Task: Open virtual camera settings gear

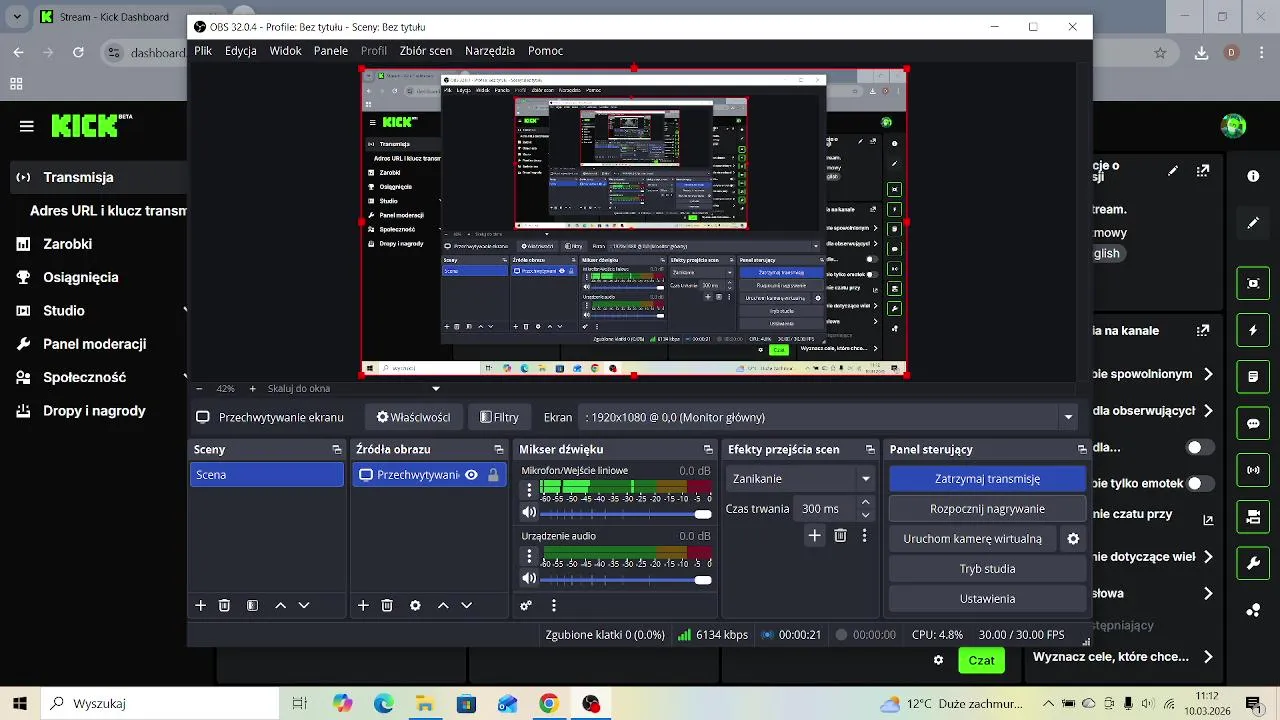Action: (x=1073, y=538)
